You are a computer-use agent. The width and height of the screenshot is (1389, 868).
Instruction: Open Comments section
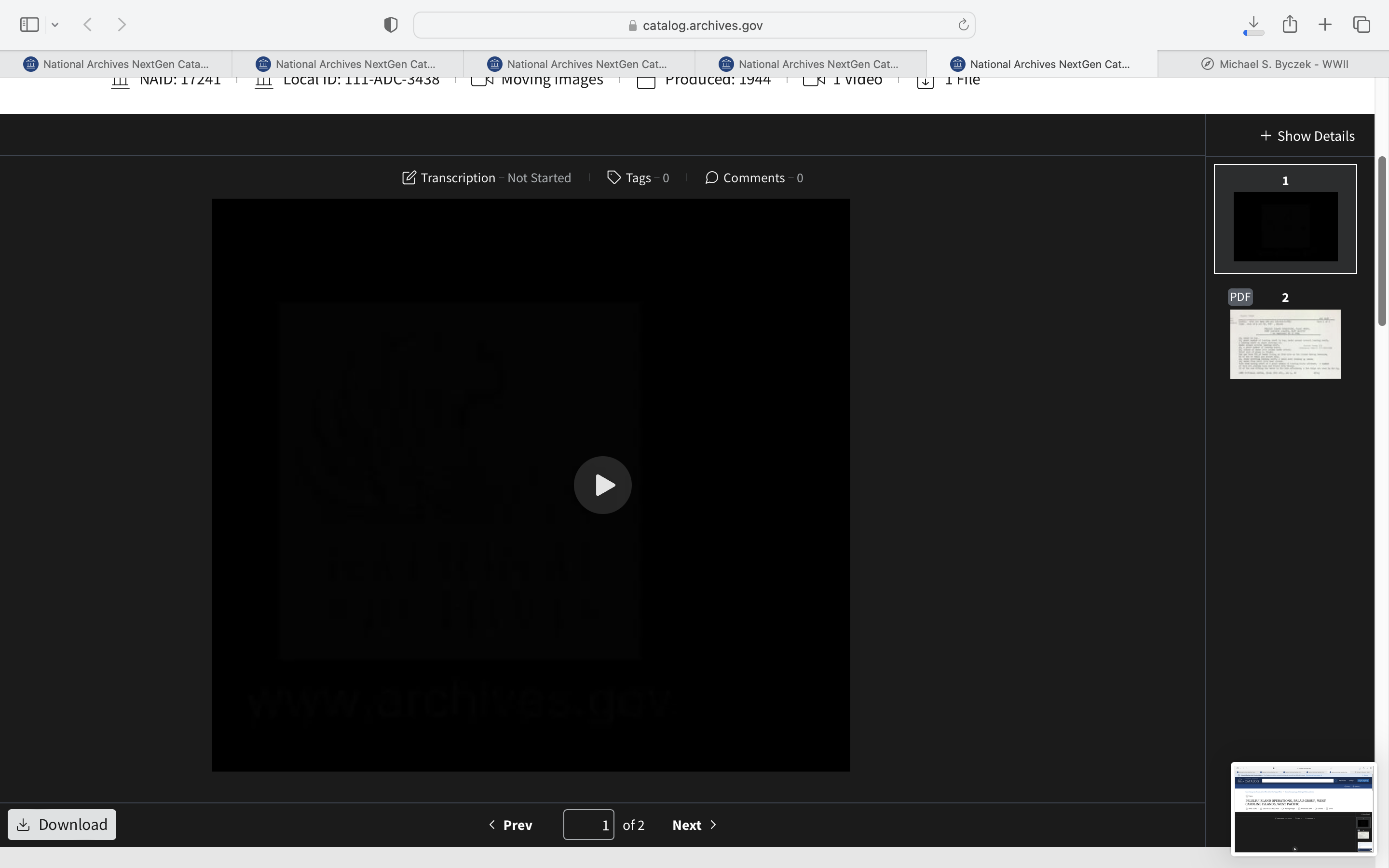pyautogui.click(x=754, y=178)
